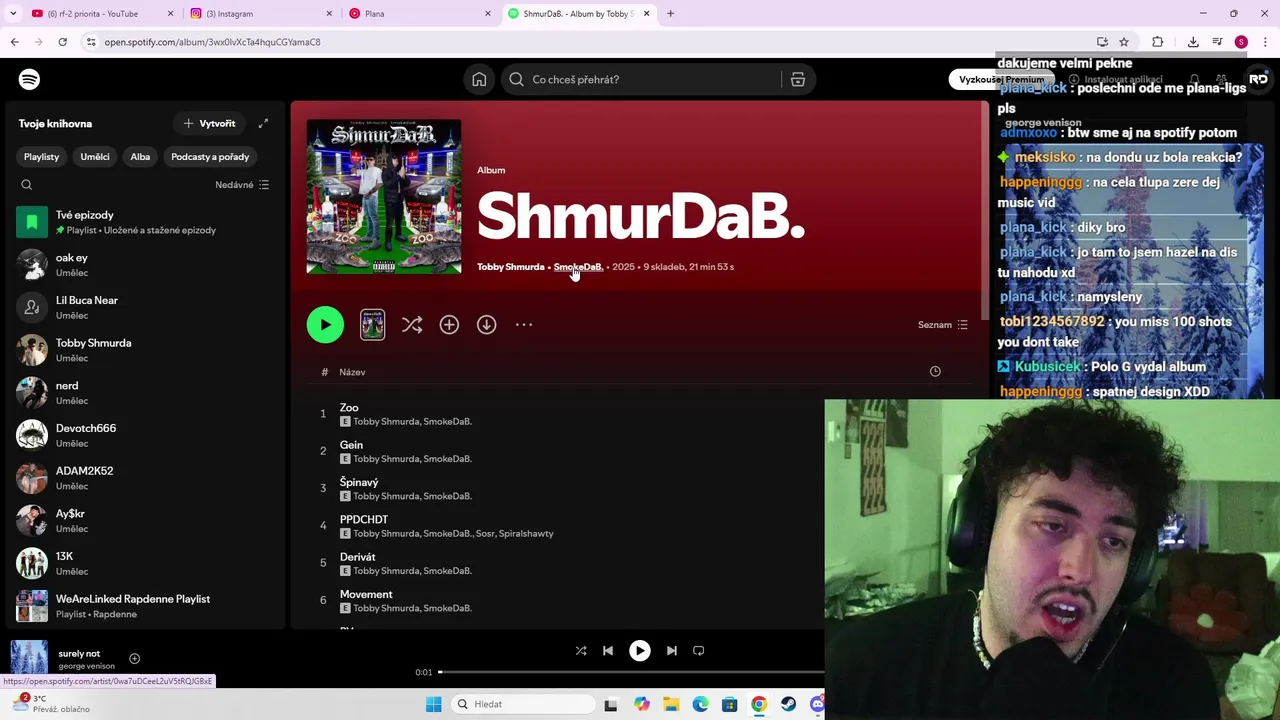Screen dimensions: 1280x720
Task: Seek on the playback progress bar
Action: tap(631, 672)
